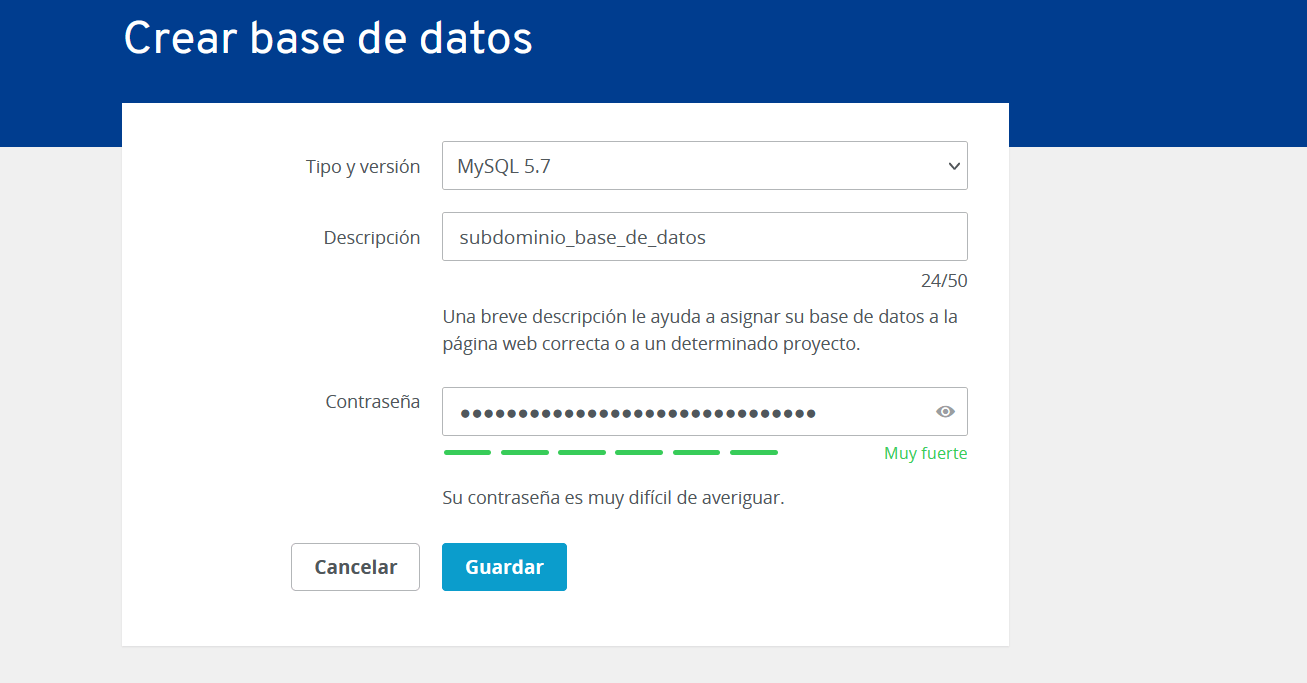Click the "Crear base de datos" heading

click(328, 39)
